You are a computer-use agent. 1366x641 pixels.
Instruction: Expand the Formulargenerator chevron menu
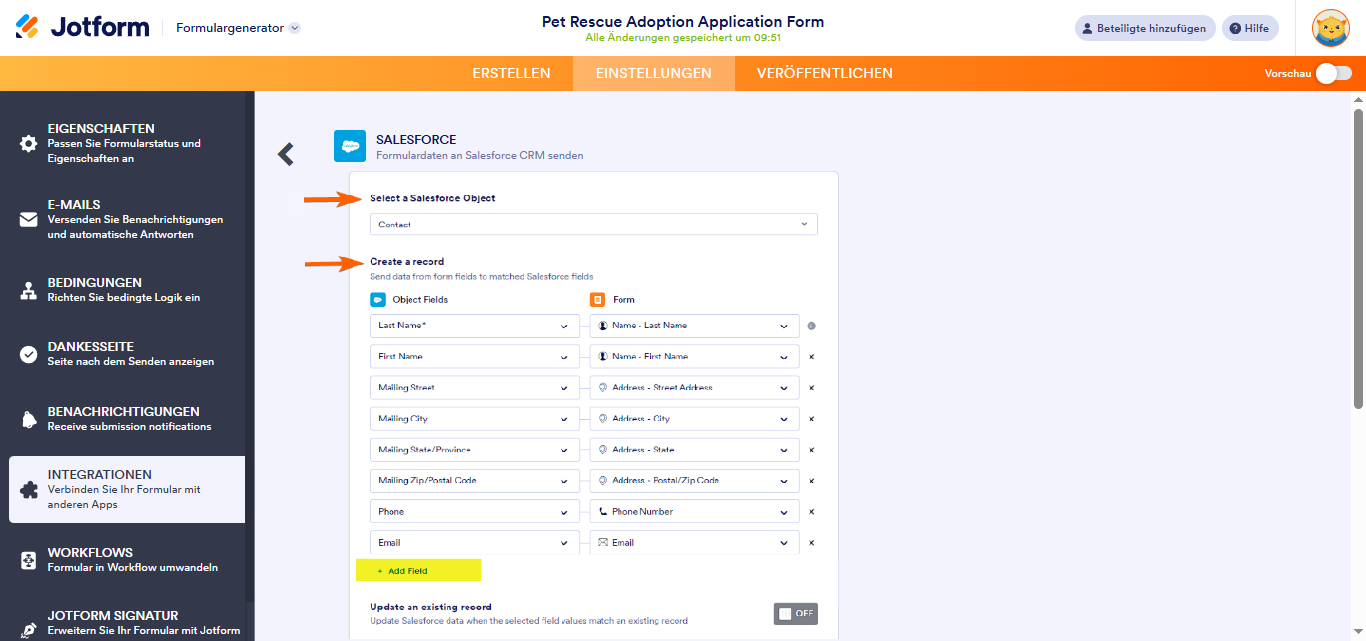(x=294, y=28)
